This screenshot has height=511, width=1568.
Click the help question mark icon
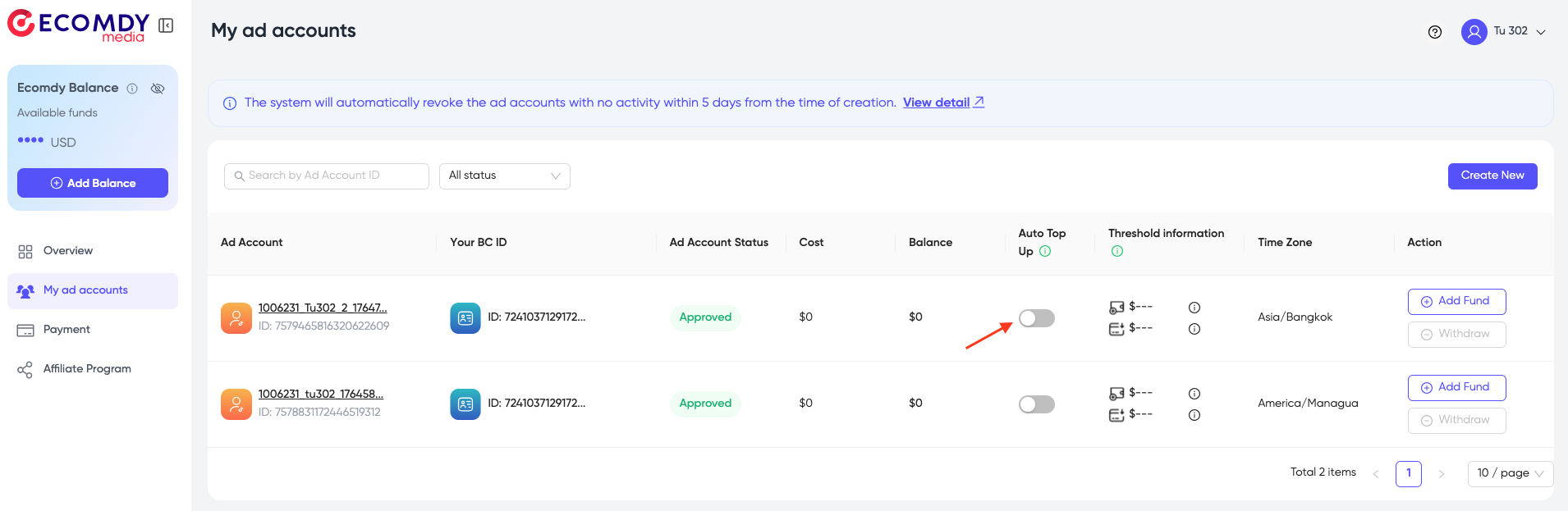click(x=1435, y=32)
